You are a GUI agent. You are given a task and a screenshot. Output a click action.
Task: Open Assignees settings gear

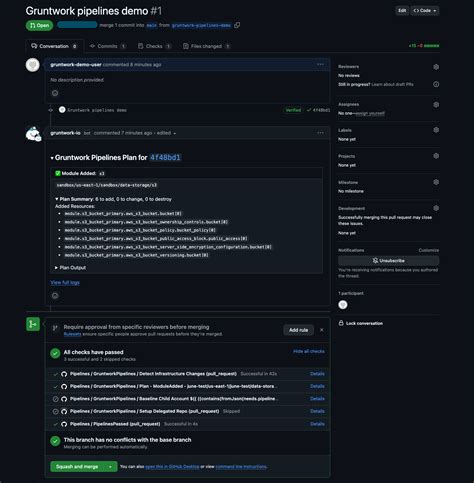coord(436,105)
